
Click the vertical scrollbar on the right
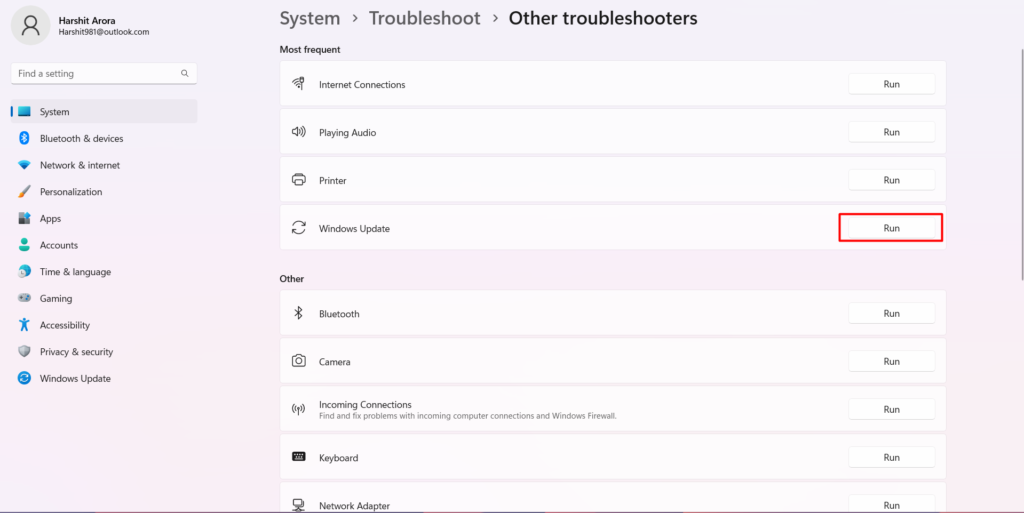coord(1020,150)
